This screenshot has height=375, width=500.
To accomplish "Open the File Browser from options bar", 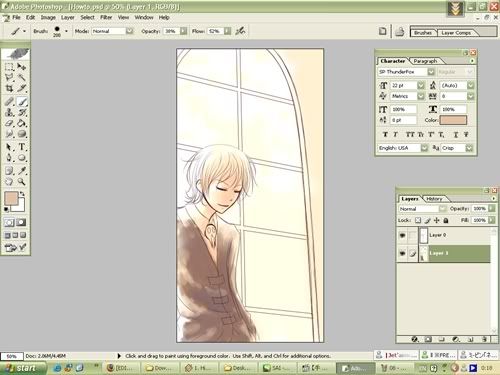I will [400, 32].
